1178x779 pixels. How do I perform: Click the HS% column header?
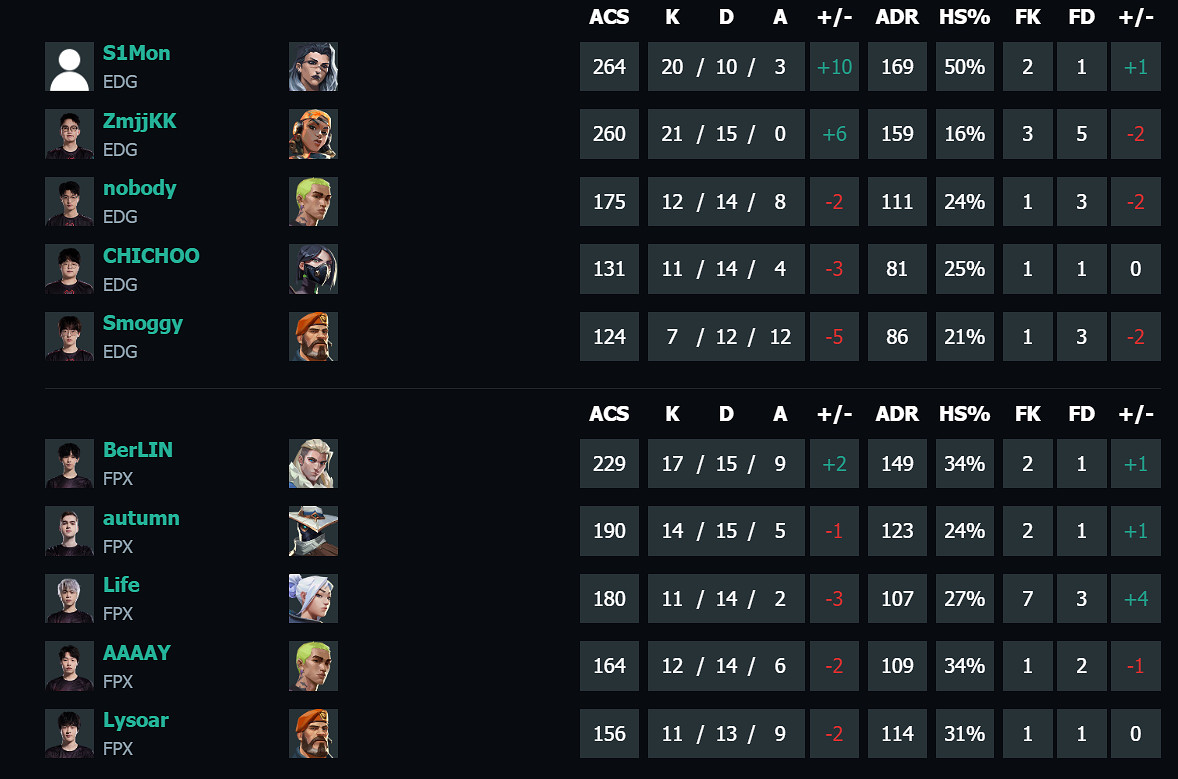tap(964, 17)
